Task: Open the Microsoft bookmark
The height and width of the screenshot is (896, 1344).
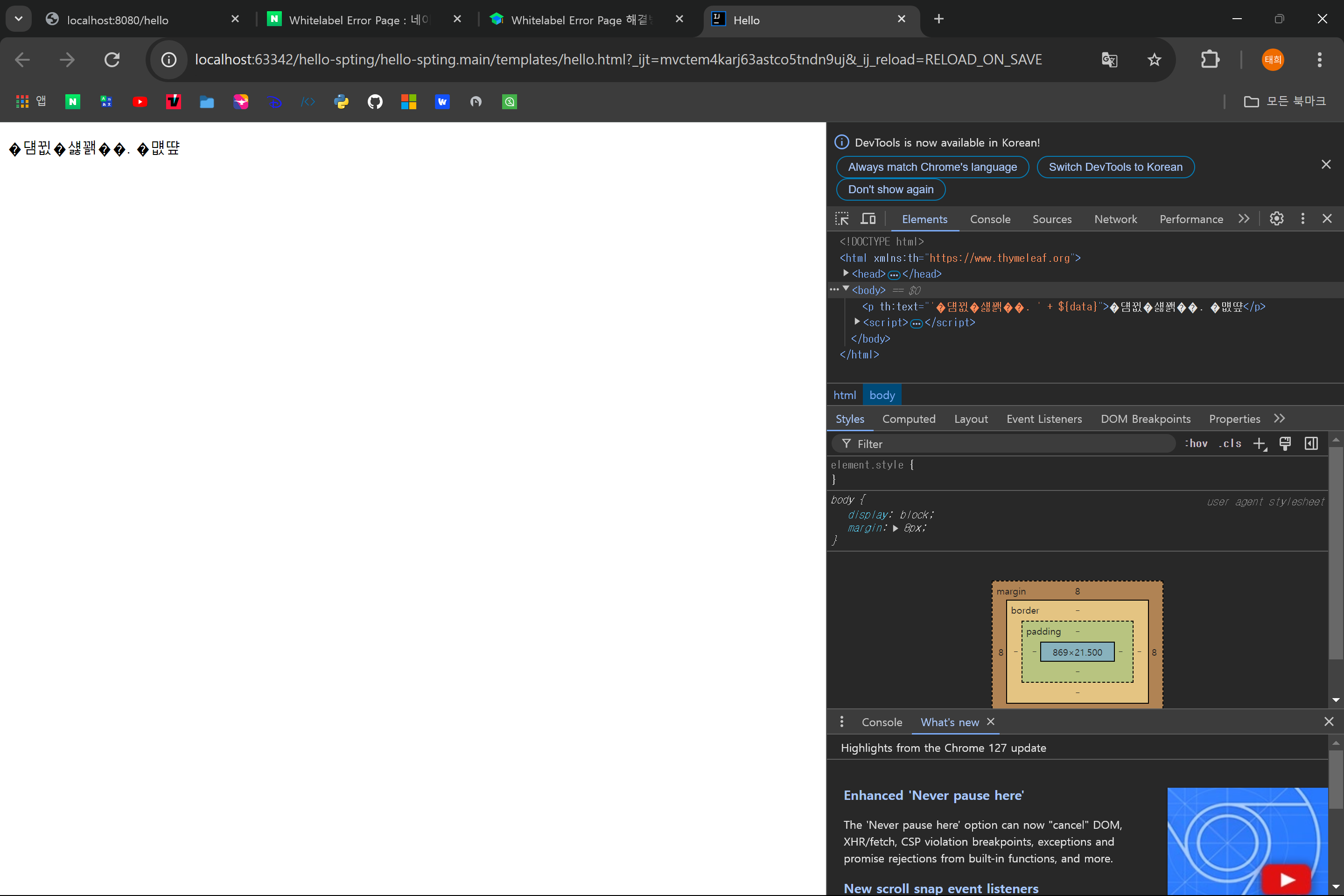Action: (409, 102)
